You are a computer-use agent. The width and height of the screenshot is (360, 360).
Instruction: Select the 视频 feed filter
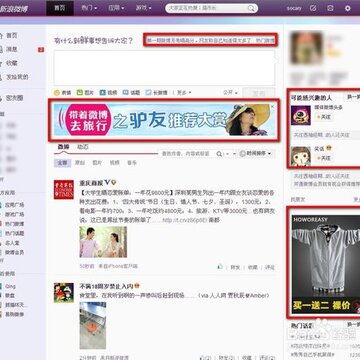tap(114, 163)
